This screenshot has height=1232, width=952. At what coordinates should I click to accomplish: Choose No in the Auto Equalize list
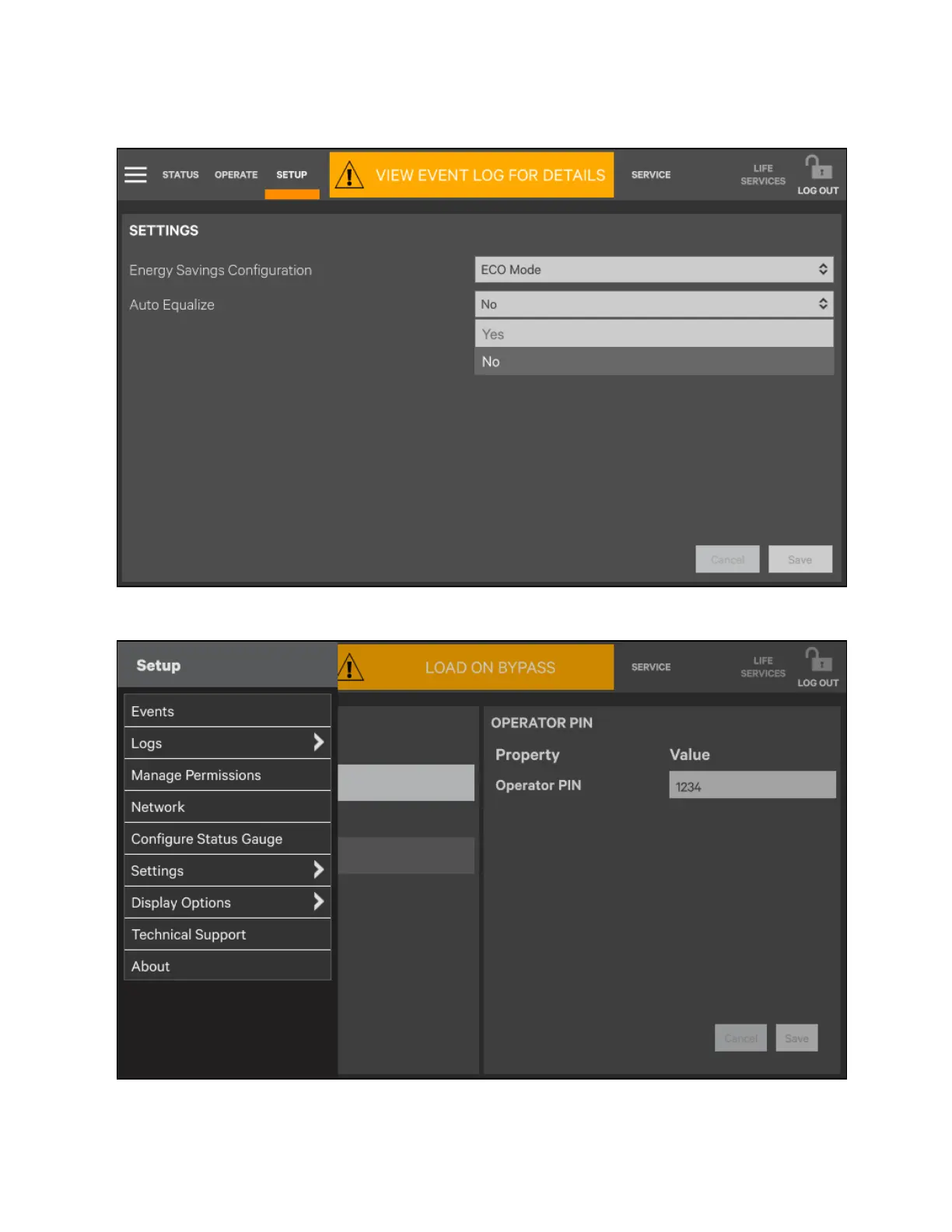coord(654,362)
